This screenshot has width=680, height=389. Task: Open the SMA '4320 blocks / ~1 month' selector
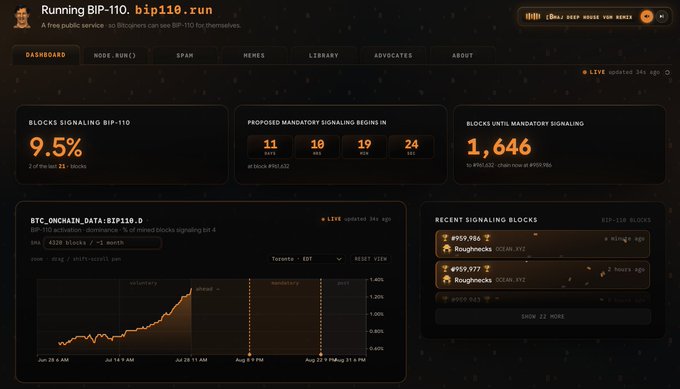(x=103, y=243)
